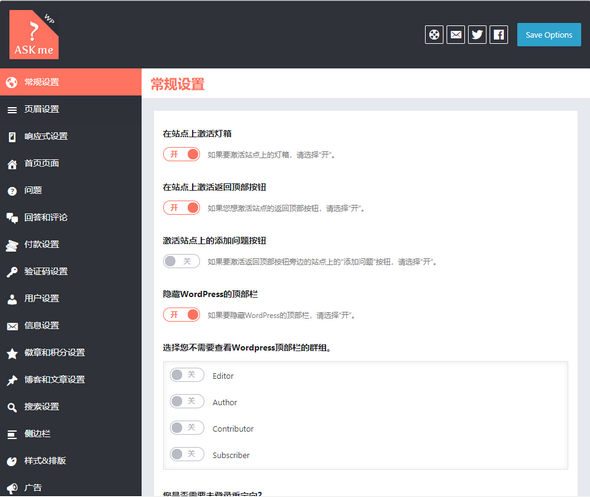Disable the back-to-top button toggle
The height and width of the screenshot is (497, 590).
click(181, 208)
